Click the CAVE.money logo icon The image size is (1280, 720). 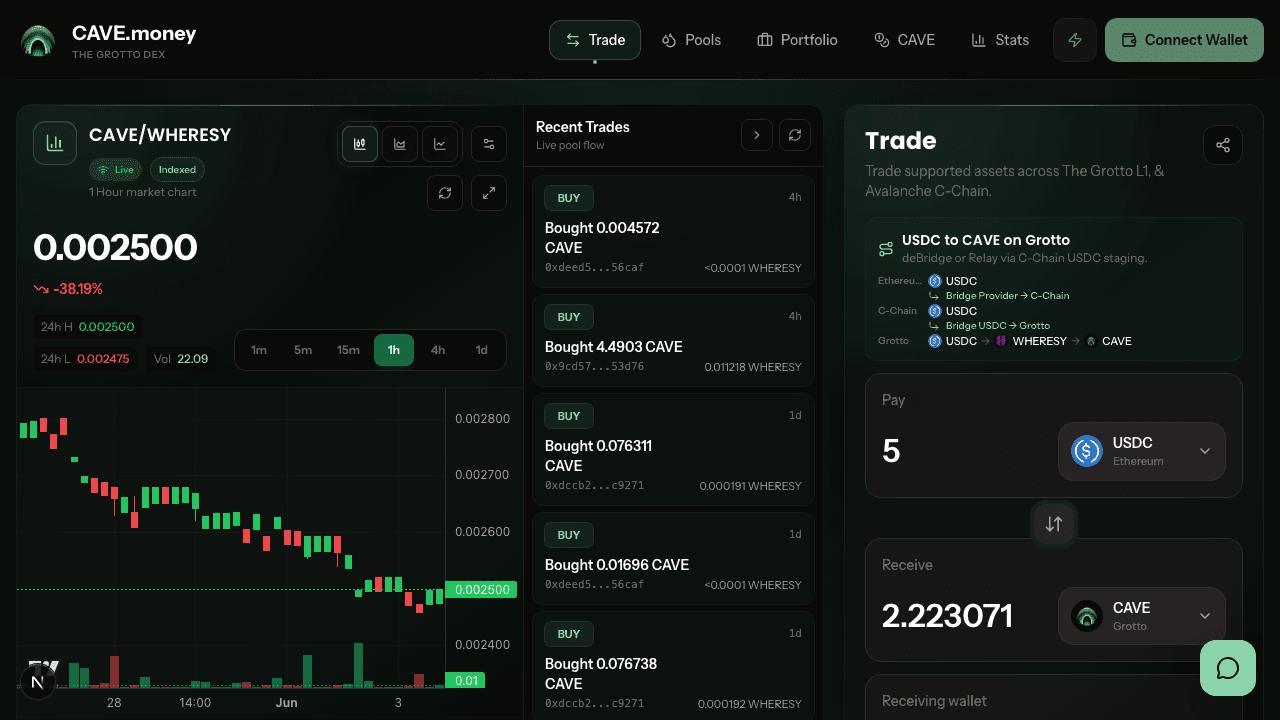coord(39,40)
